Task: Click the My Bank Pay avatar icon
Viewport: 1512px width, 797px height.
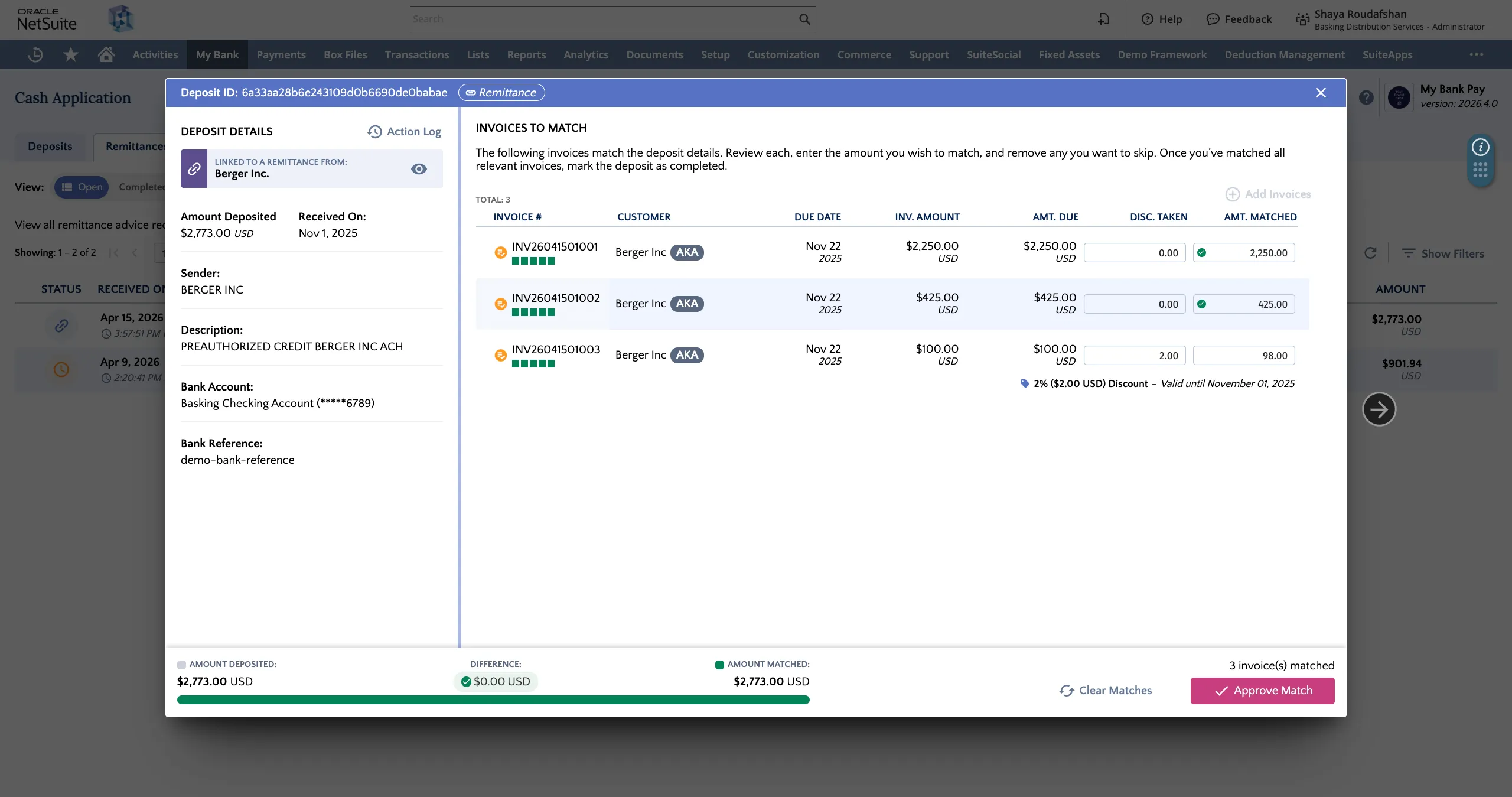Action: tap(1399, 97)
